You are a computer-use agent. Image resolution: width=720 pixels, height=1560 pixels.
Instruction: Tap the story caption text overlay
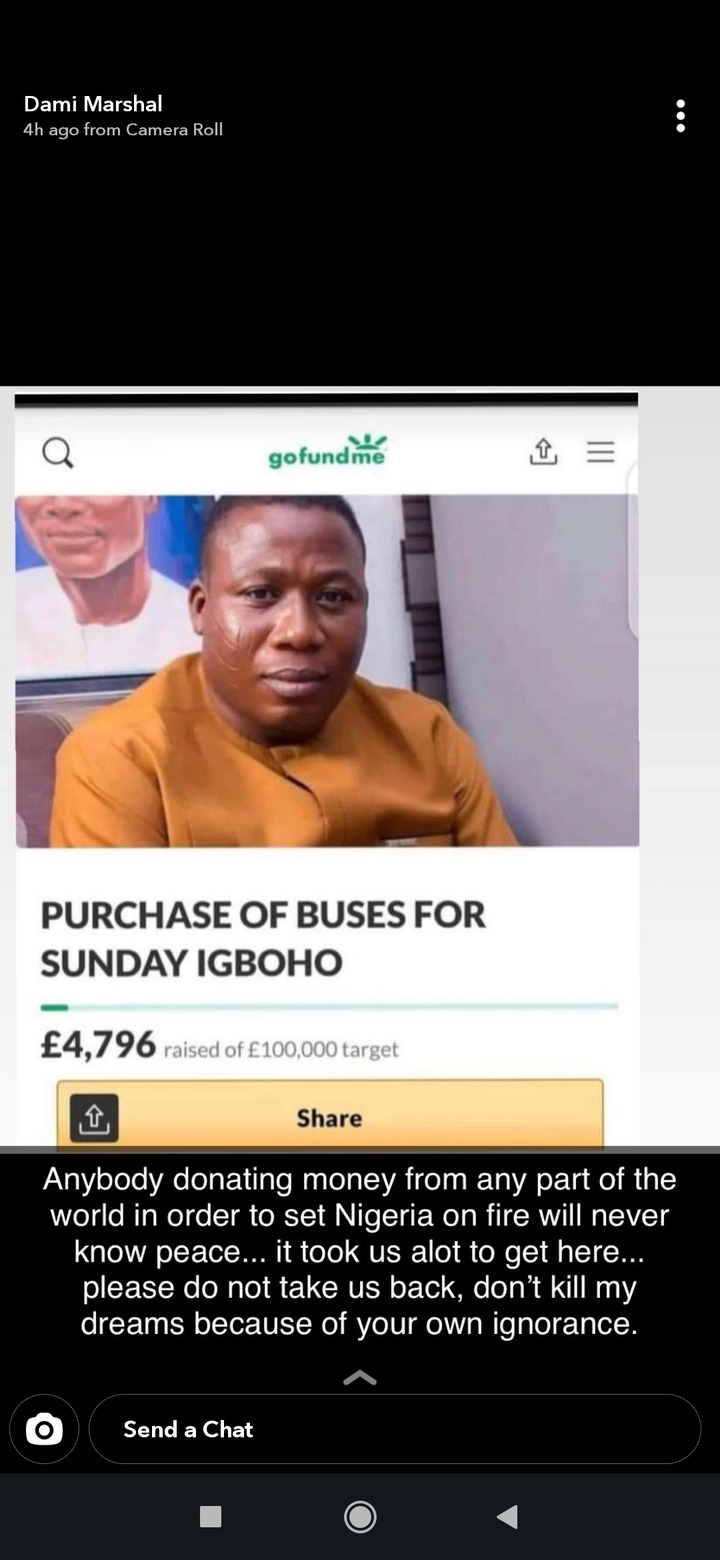(359, 1251)
